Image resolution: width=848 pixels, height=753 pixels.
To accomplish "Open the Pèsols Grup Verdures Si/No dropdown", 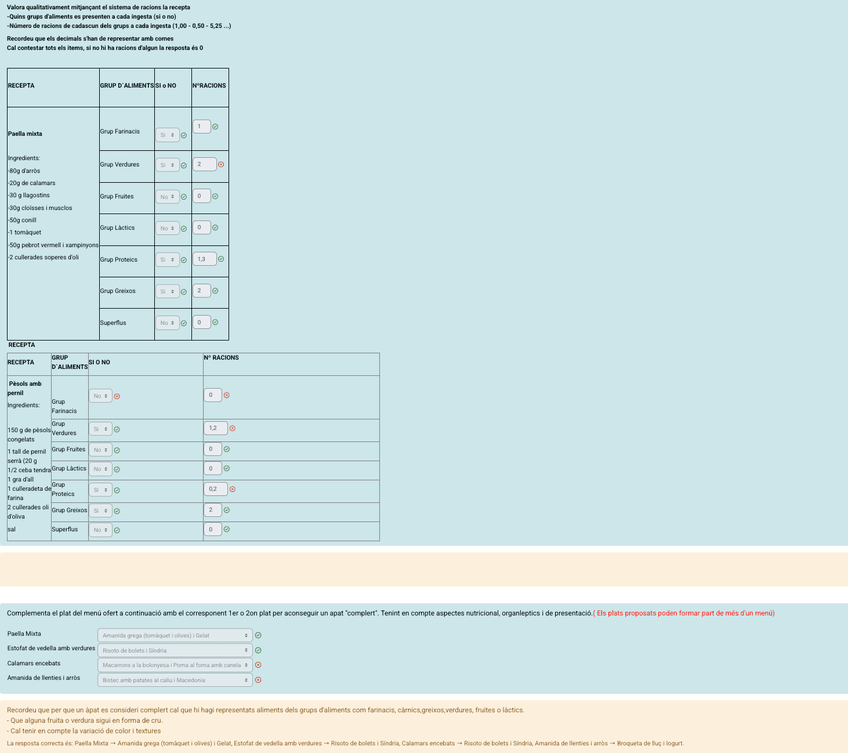I will [x=101, y=429].
